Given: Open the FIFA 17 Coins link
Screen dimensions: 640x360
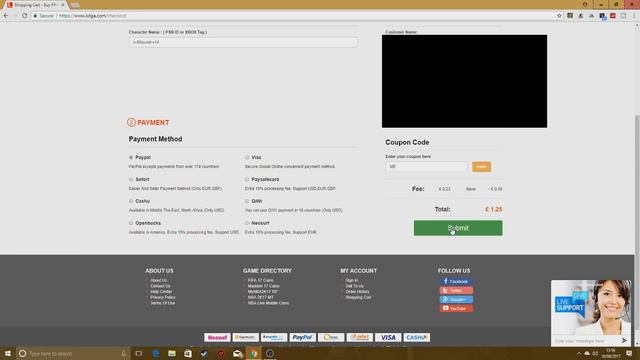Looking at the screenshot, I should point(260,280).
